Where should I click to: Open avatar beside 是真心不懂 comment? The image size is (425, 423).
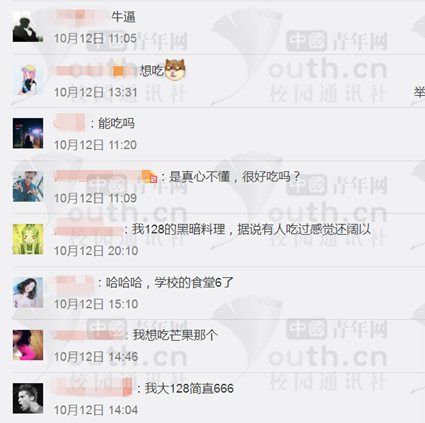coord(28,186)
